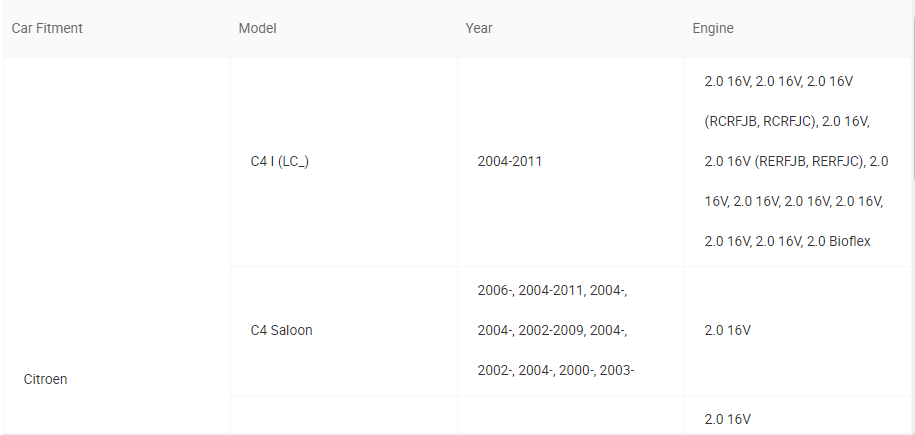Click the empty model cell below C4 Saloon
Screen dimensions: 915x435
344,415
